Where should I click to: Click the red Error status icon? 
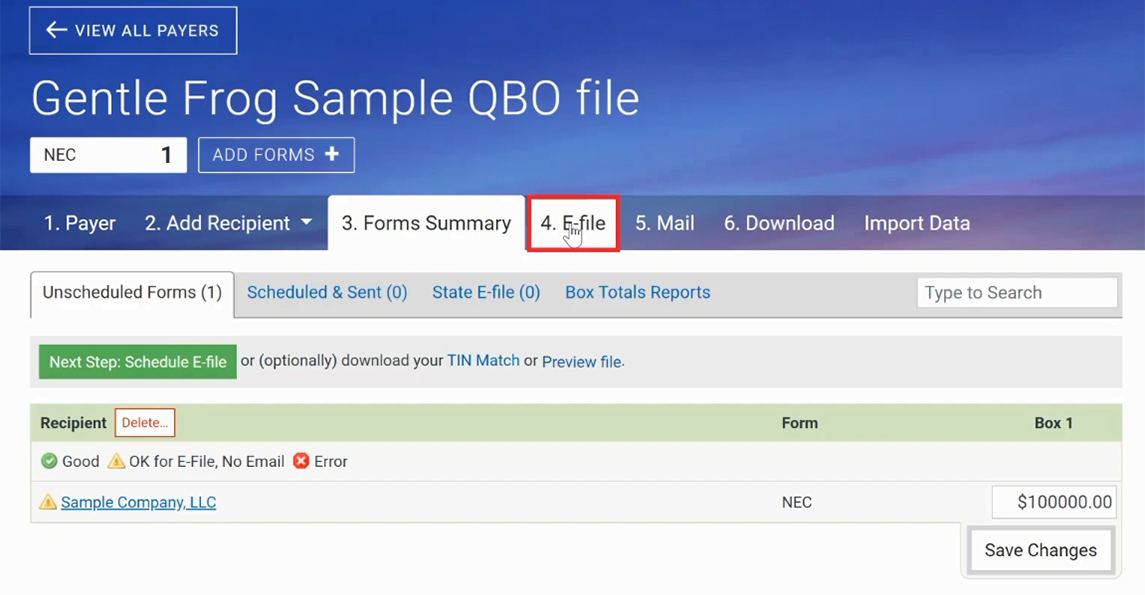pos(301,461)
